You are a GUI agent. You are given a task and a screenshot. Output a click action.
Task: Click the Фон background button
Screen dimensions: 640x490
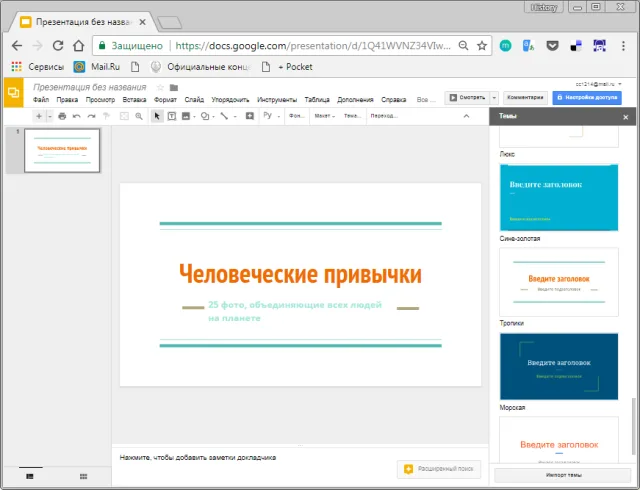tap(297, 116)
